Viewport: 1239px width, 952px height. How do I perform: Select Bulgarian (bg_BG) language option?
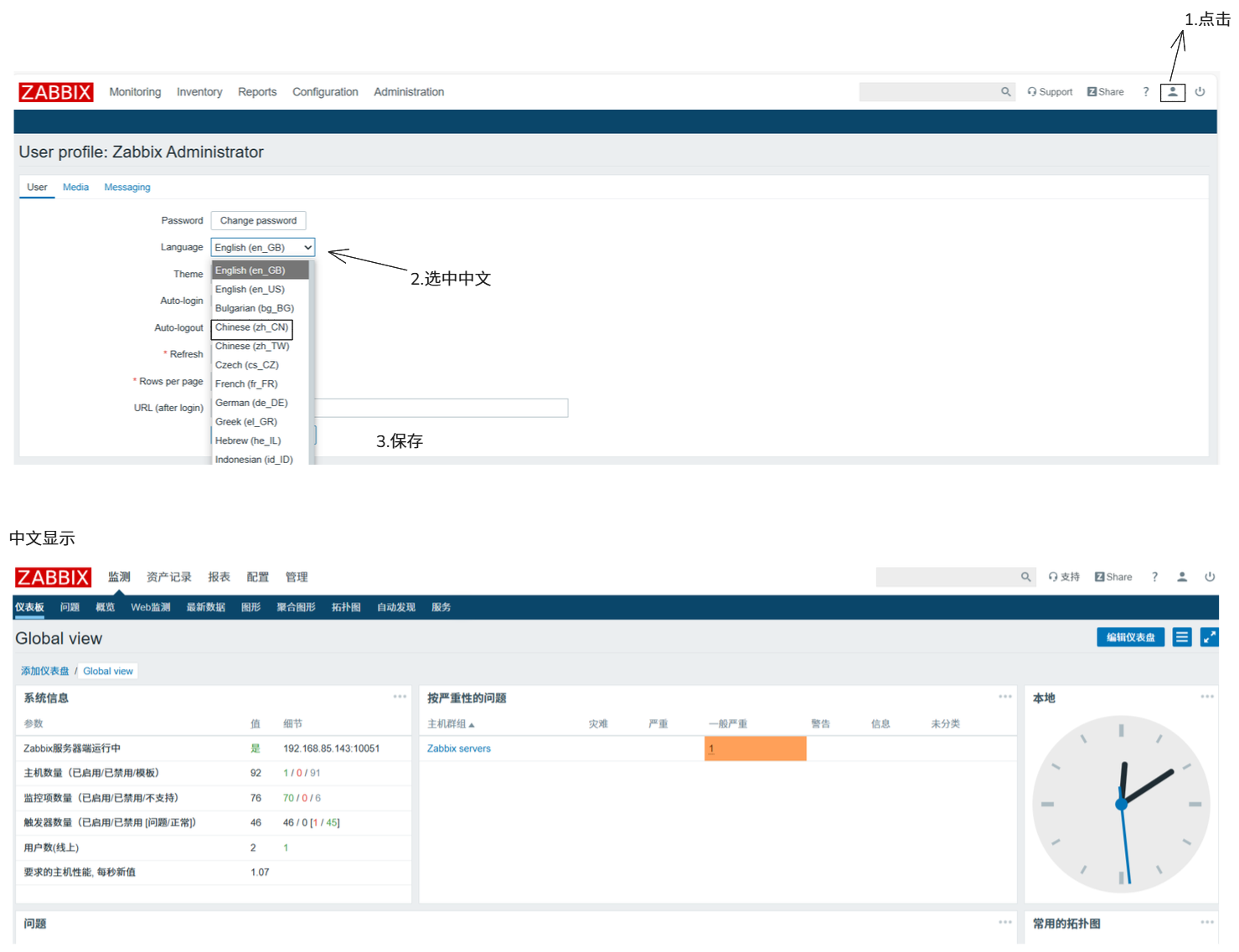[x=260, y=308]
